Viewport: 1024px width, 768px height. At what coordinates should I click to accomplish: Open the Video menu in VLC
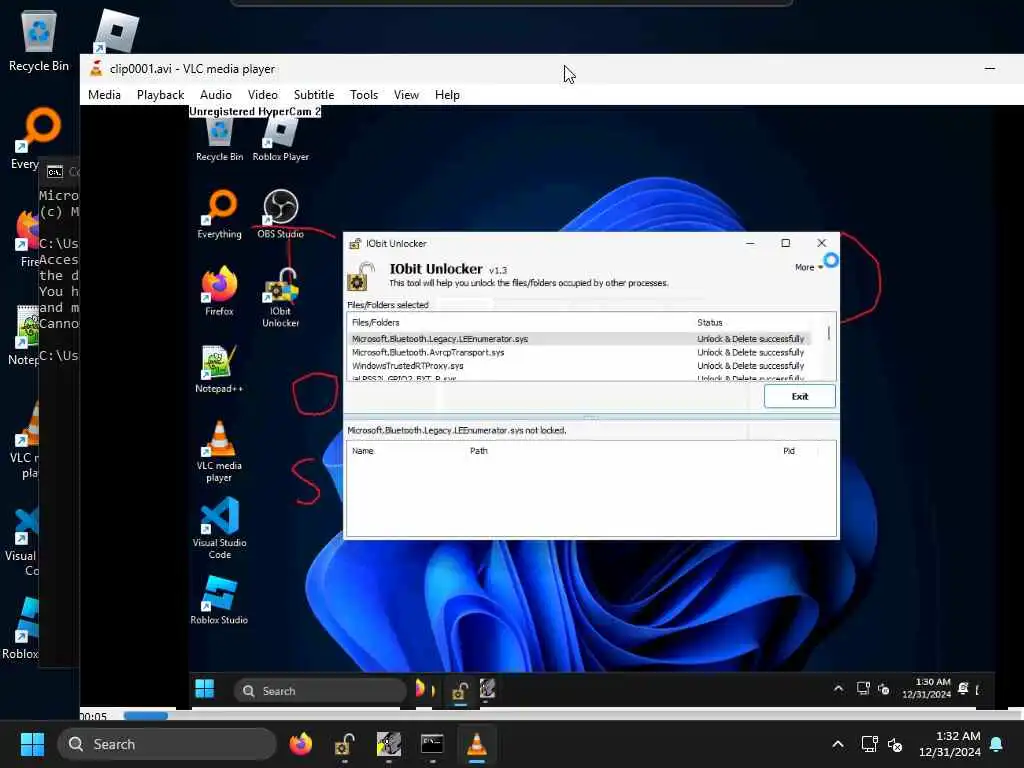tap(263, 95)
